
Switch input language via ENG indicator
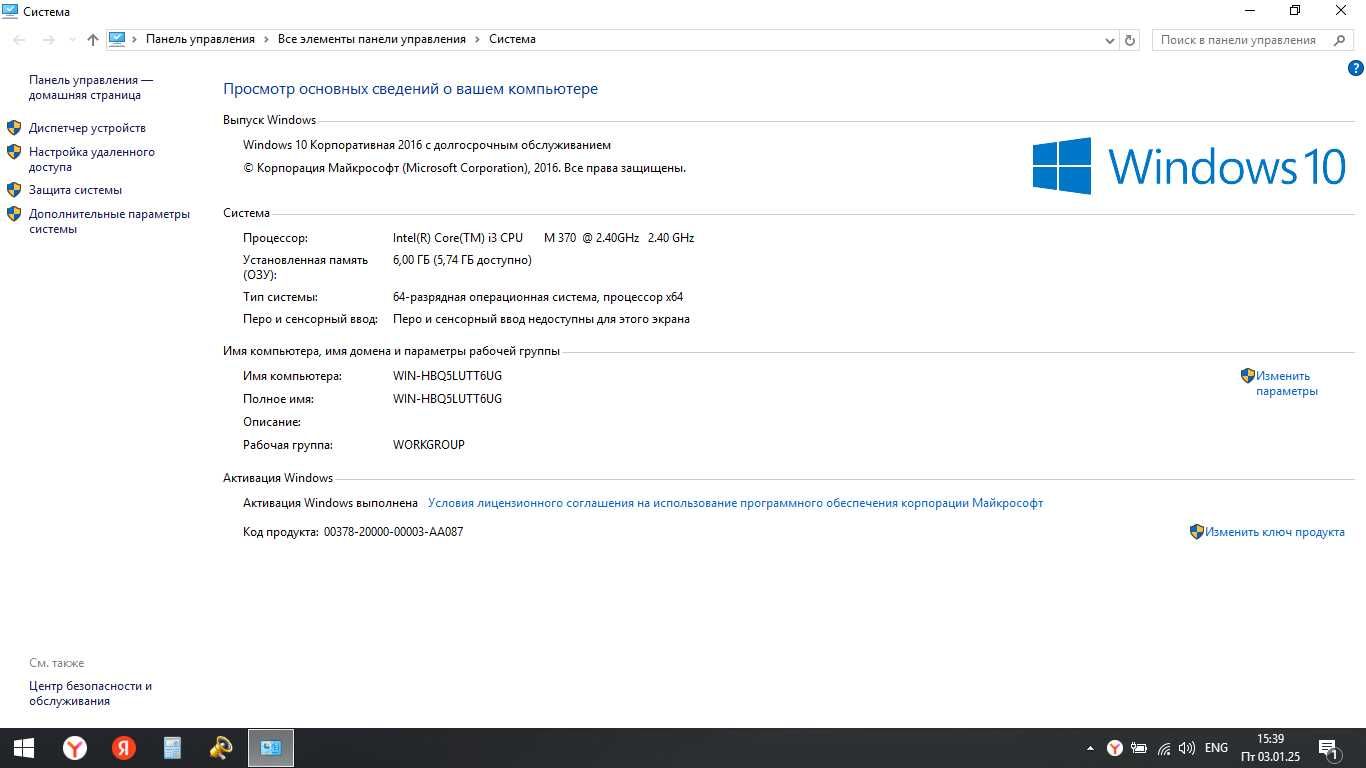tap(1216, 748)
